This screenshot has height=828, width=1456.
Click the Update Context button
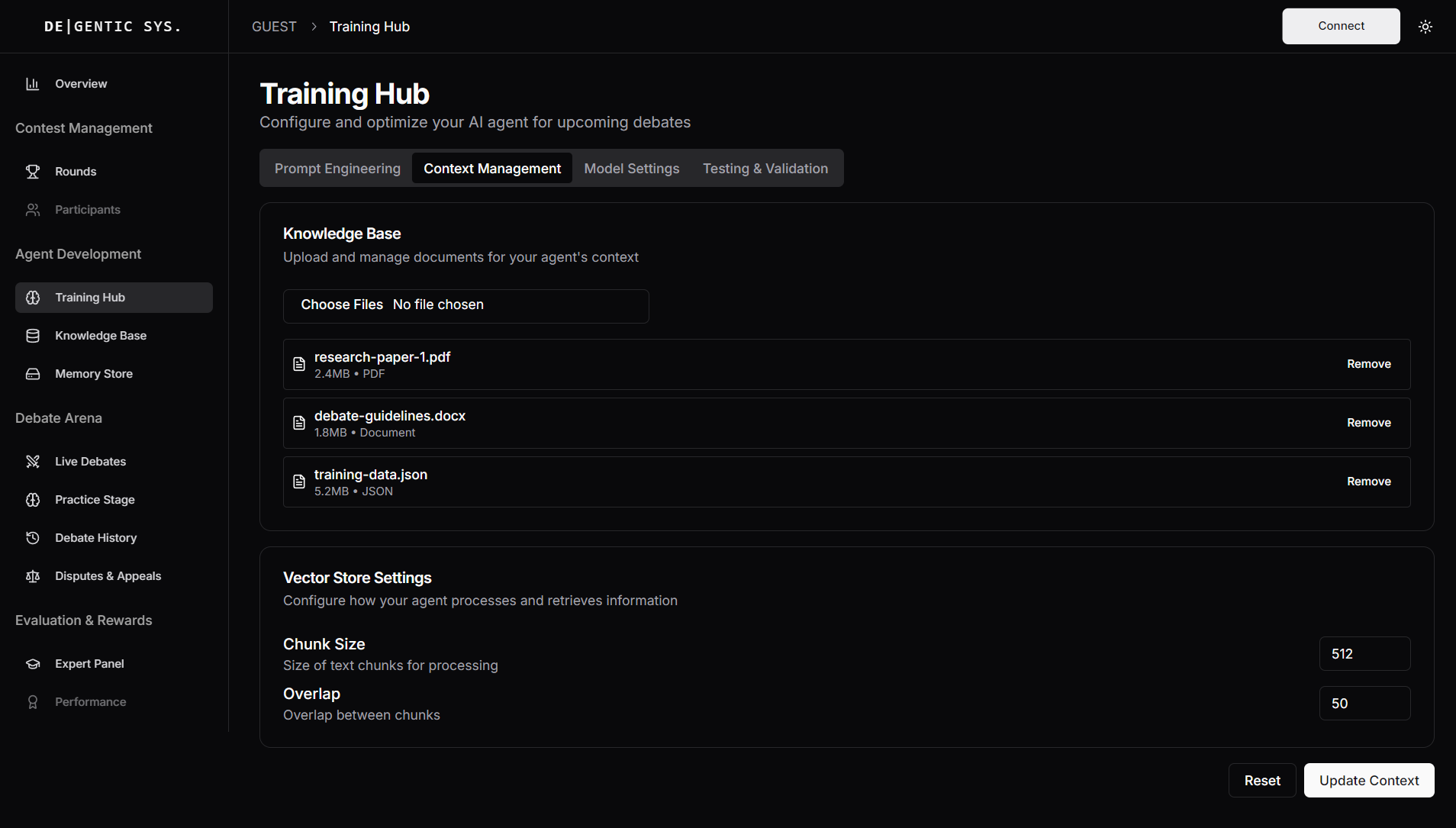[x=1368, y=781]
